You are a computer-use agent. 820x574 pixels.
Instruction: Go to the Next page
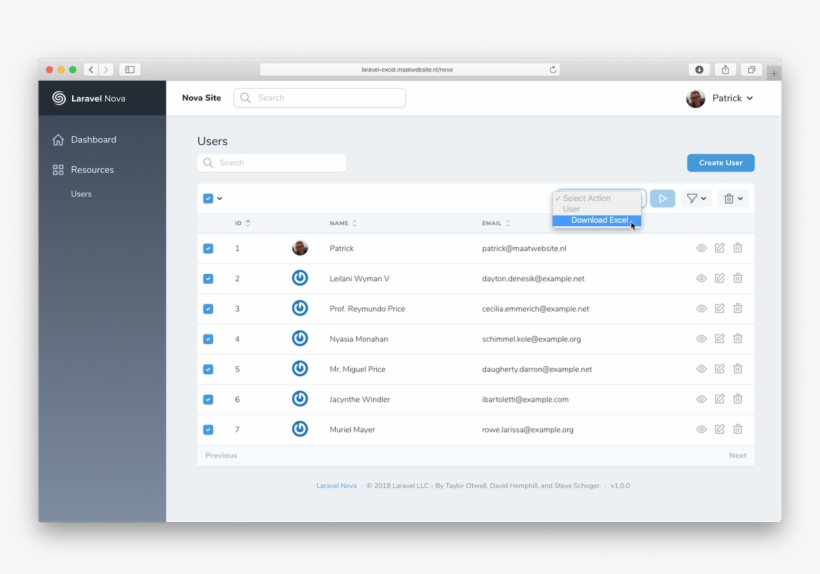pos(737,455)
